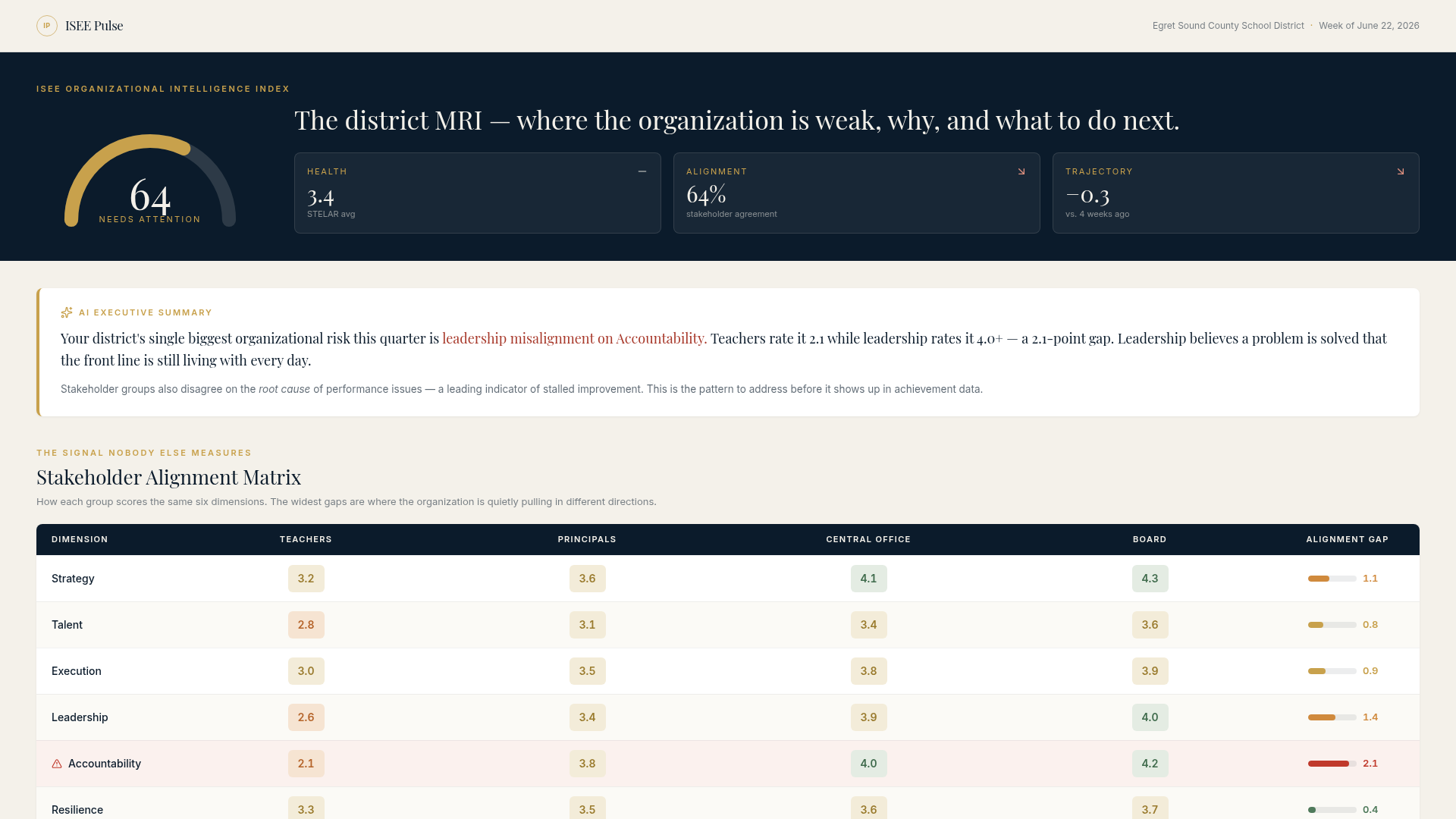Click Central Office Leadership score 3.9
Viewport: 1456px width, 819px height.
868,717
